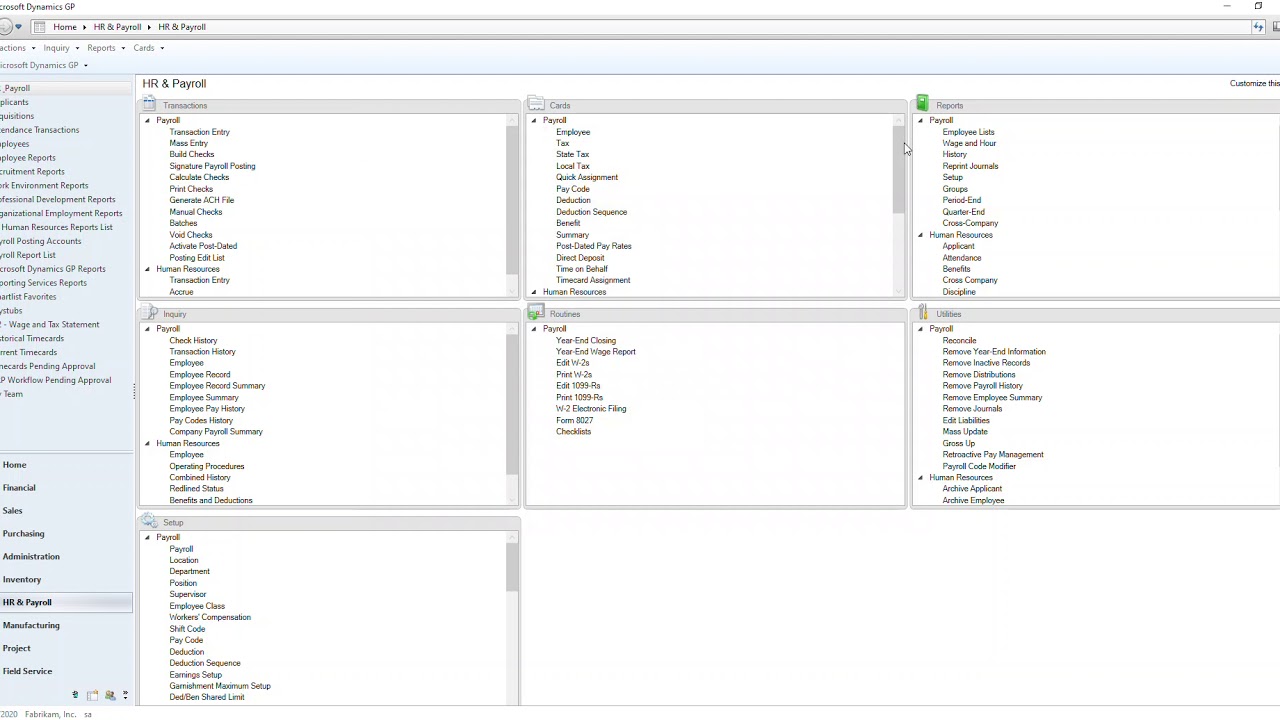This screenshot has width=1280, height=720.
Task: Collapse Payroll node under Setup
Action: pos(147,538)
